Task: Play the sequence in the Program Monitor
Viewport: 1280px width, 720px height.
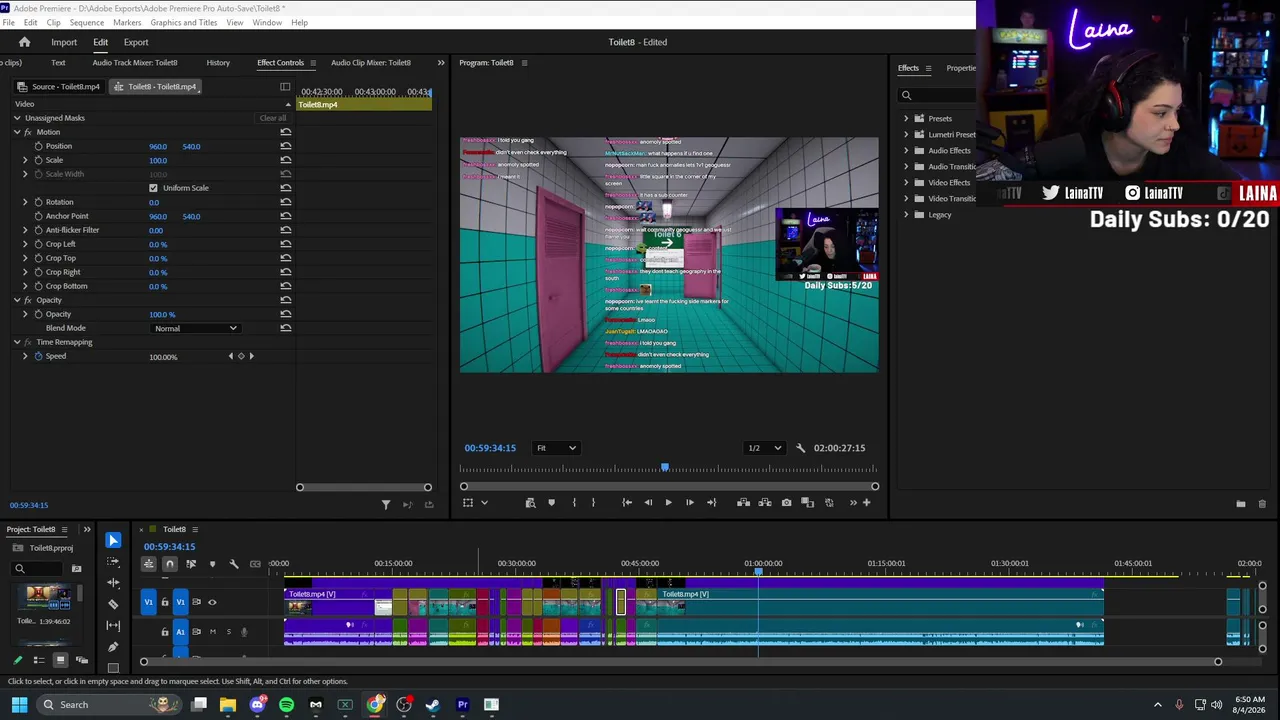Action: (x=668, y=503)
